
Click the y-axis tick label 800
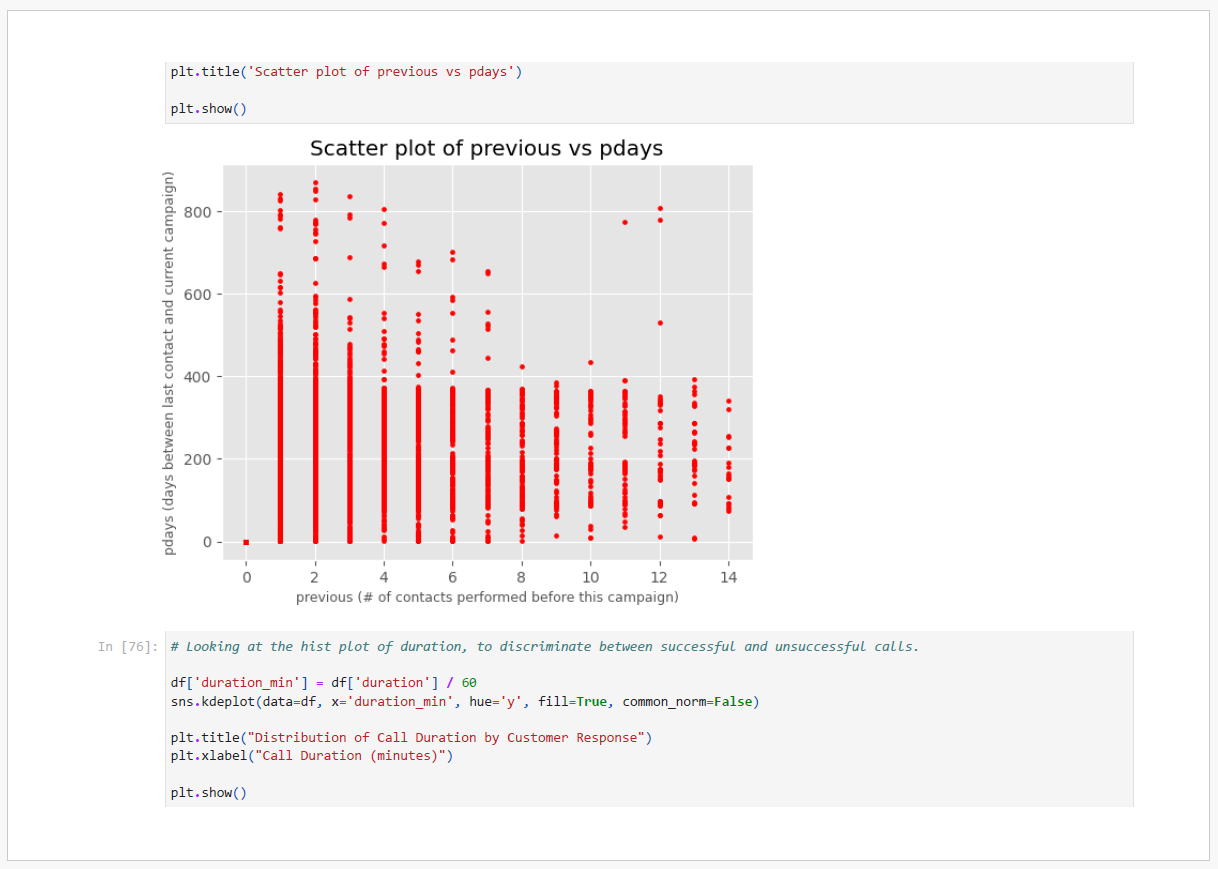click(196, 212)
